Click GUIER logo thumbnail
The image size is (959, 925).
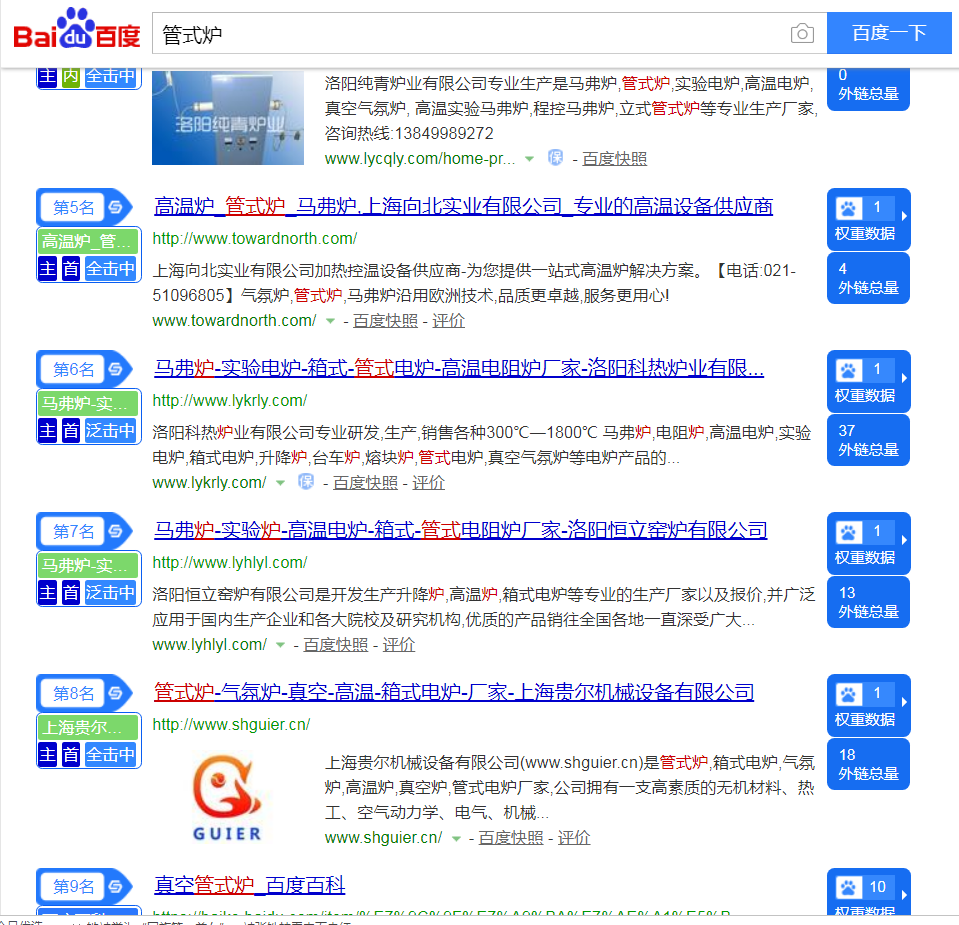228,798
